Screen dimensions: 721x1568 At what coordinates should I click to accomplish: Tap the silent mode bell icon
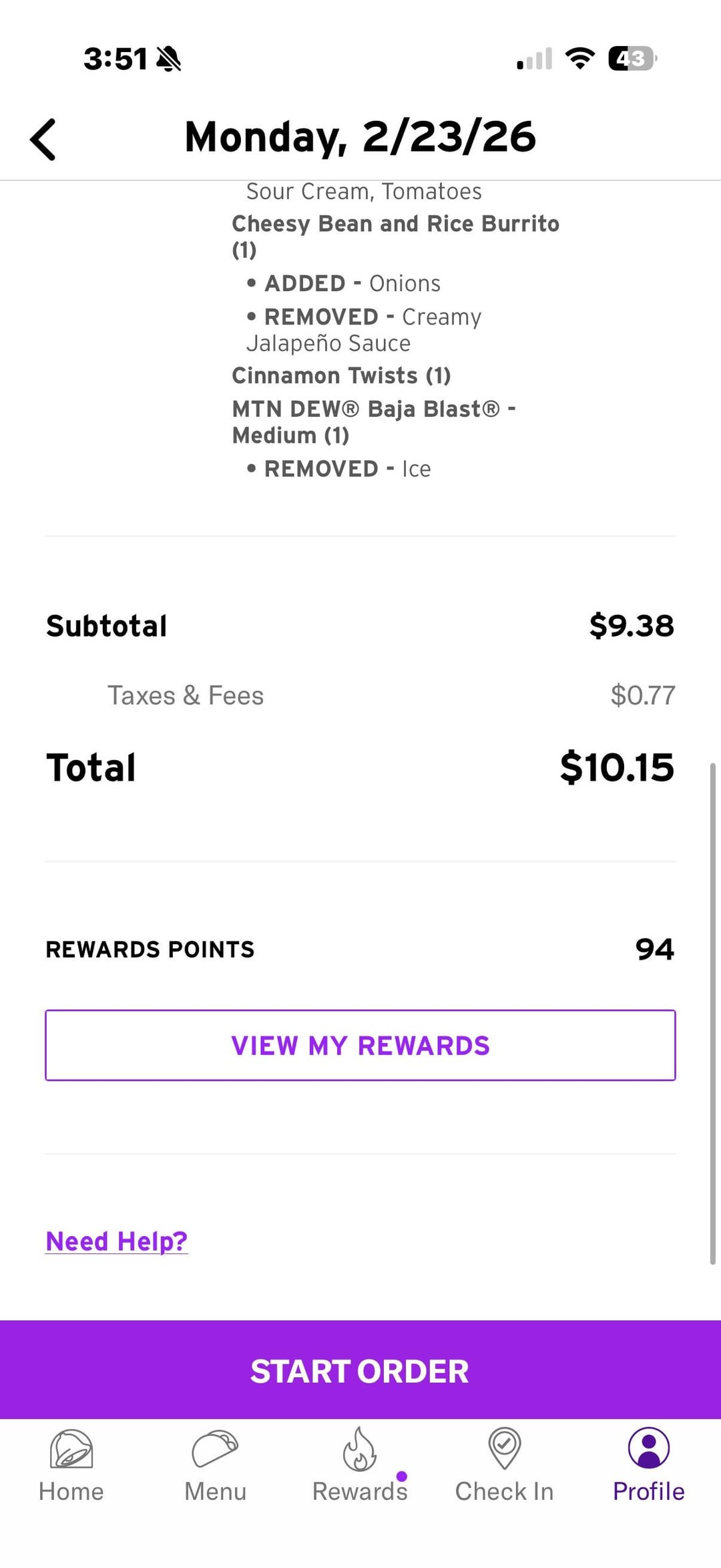point(169,59)
